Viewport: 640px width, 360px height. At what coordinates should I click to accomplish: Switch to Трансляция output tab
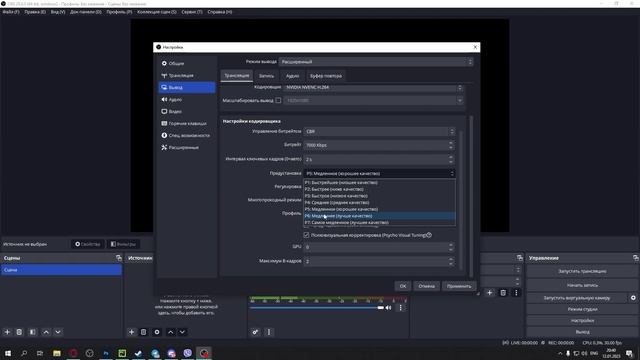(237, 76)
